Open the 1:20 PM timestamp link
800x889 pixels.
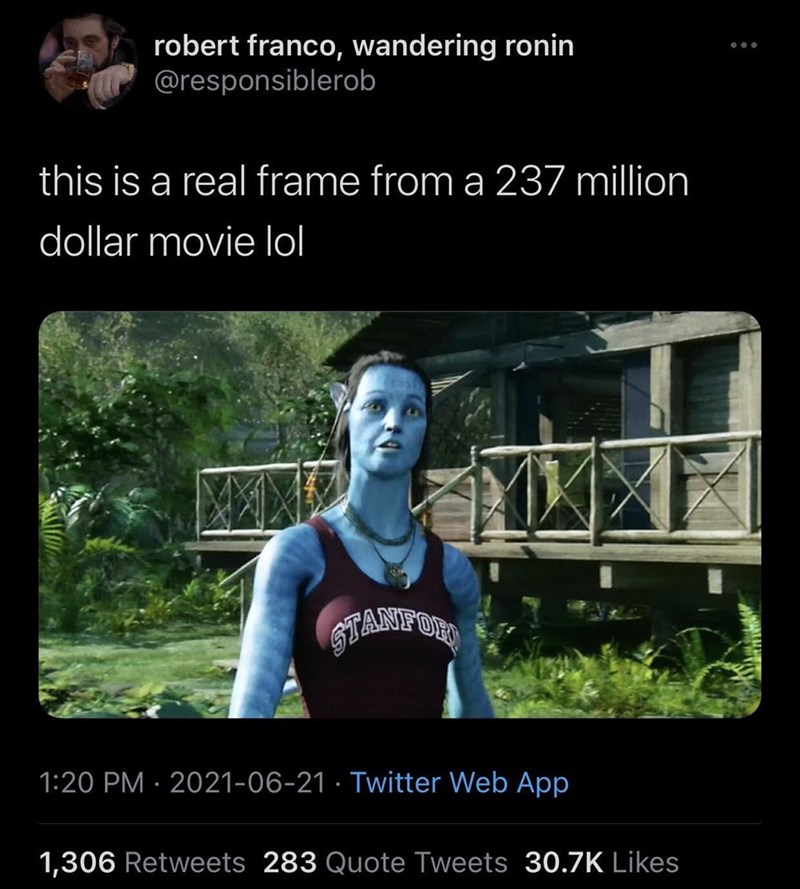88,782
